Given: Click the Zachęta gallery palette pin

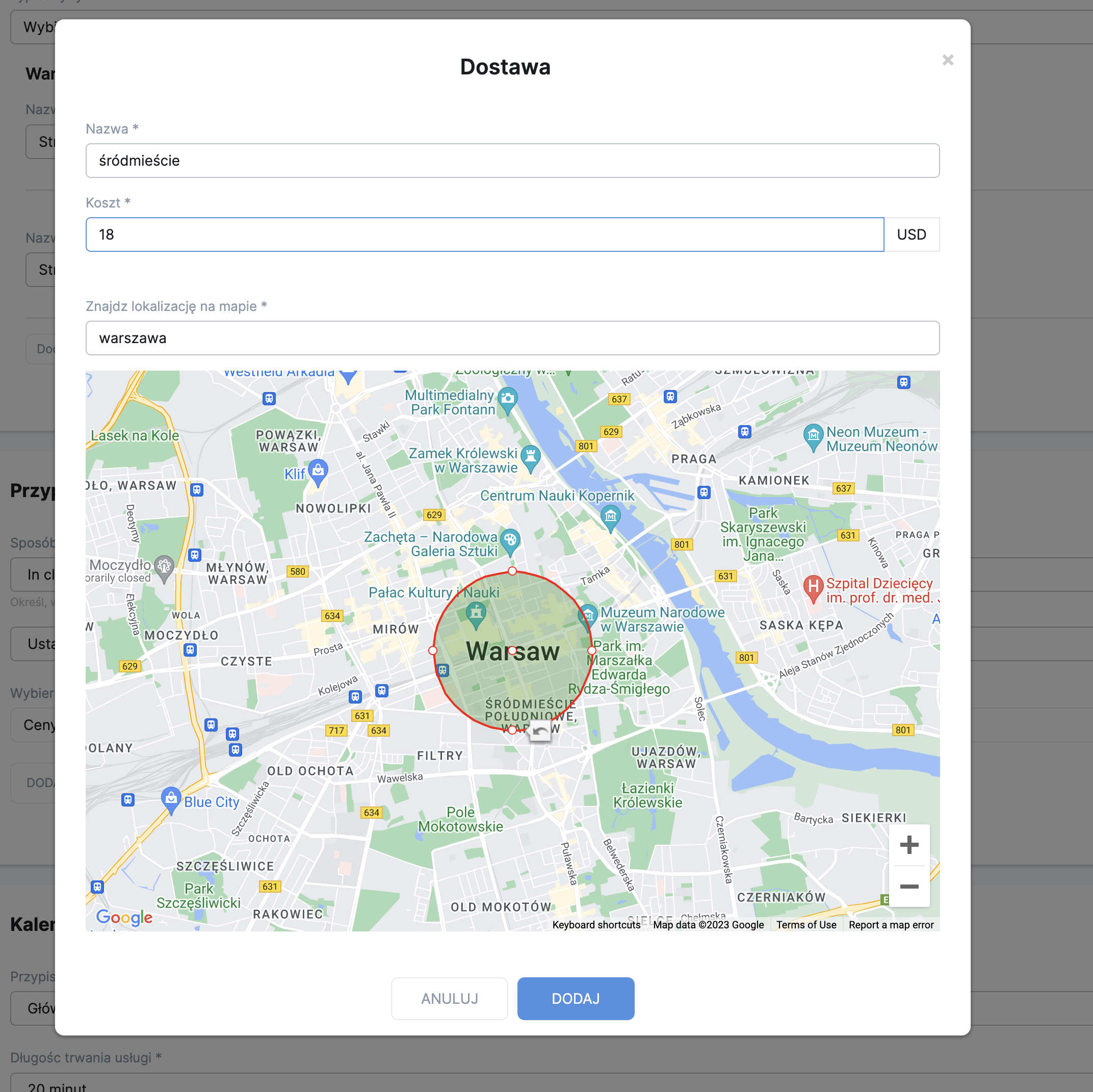Looking at the screenshot, I should point(510,540).
